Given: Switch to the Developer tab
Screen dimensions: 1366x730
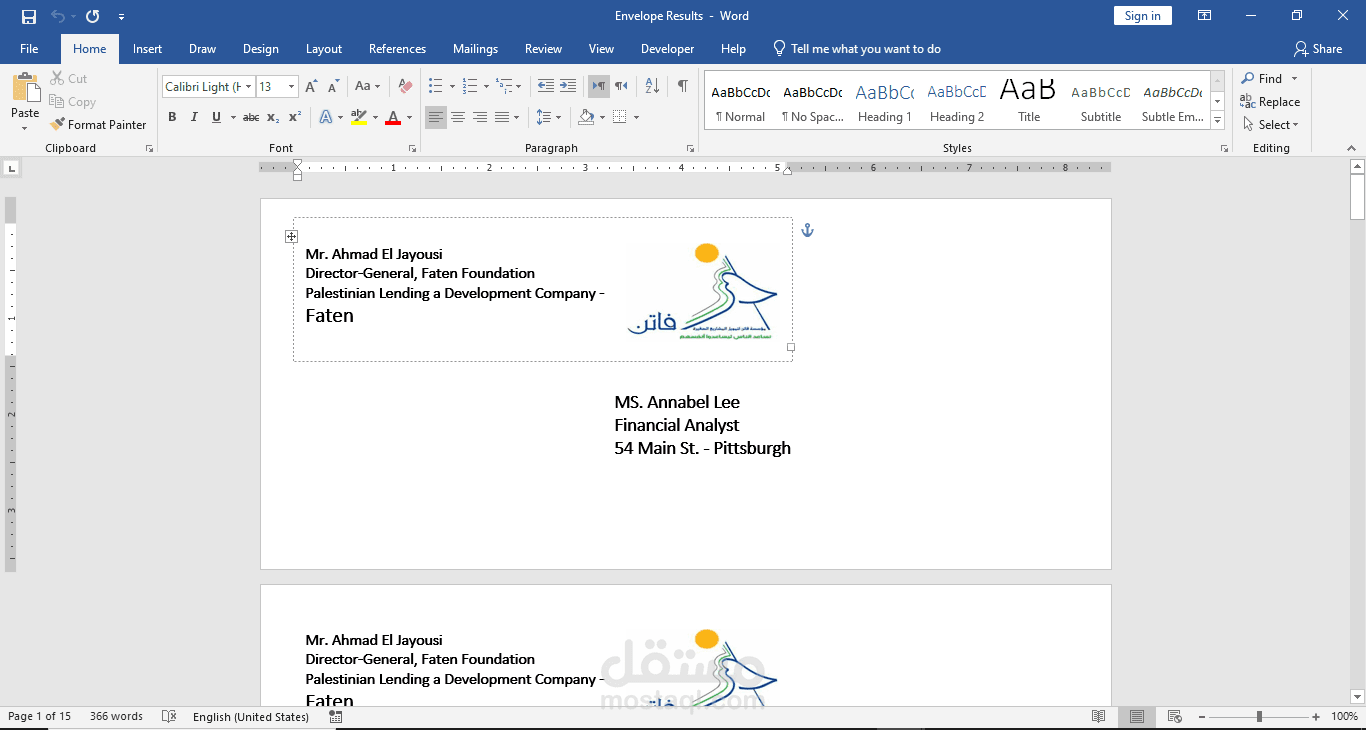Looking at the screenshot, I should (667, 49).
